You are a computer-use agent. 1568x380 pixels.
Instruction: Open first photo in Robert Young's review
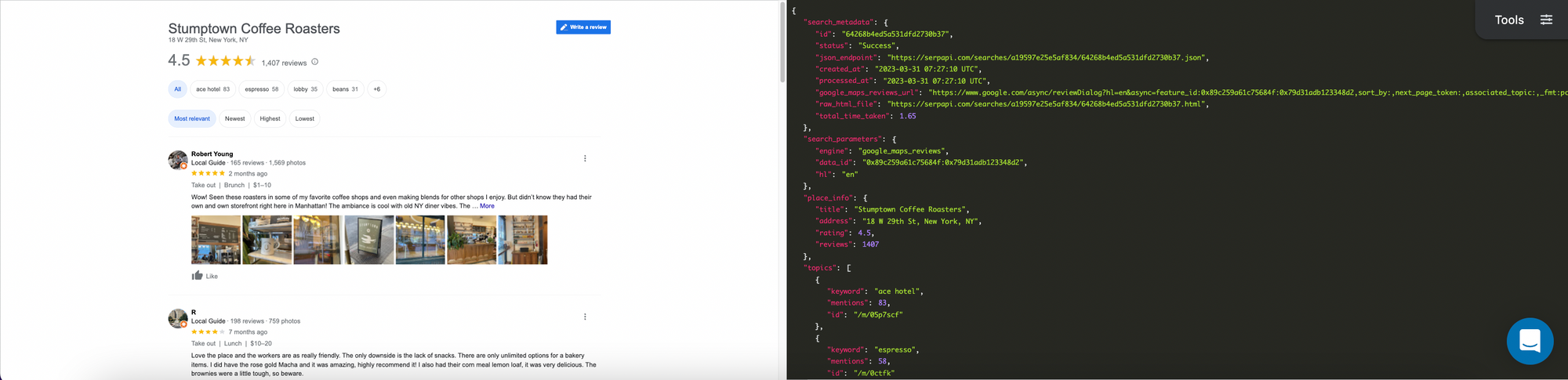click(x=216, y=240)
